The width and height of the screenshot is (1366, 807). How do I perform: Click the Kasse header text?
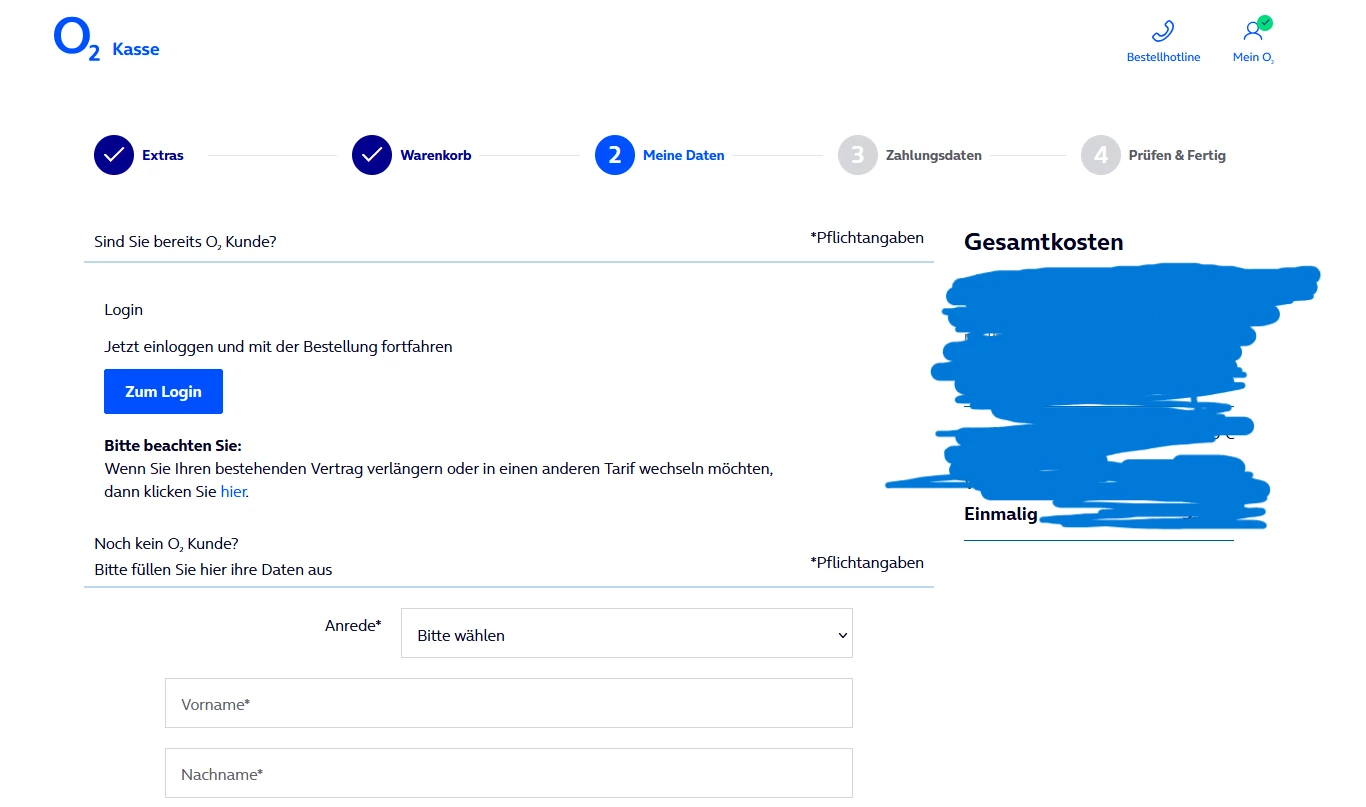[x=136, y=49]
